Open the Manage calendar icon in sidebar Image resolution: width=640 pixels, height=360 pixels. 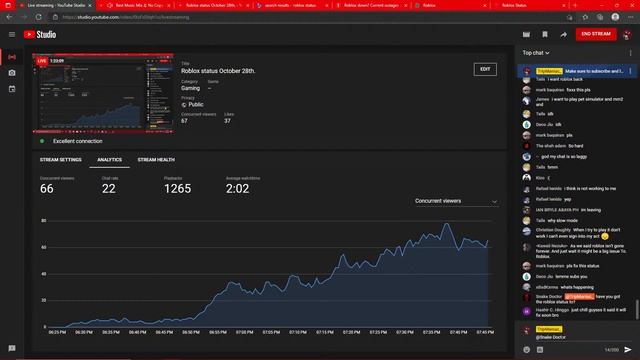click(x=12, y=89)
